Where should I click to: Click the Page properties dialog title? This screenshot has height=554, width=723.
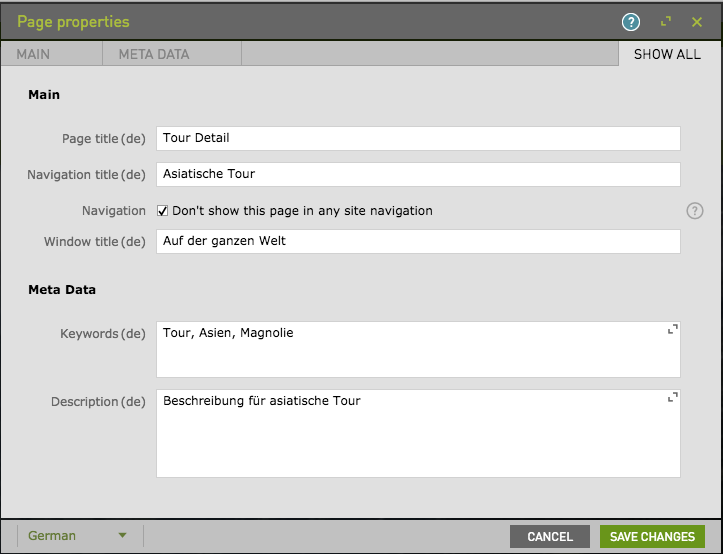pyautogui.click(x=73, y=22)
